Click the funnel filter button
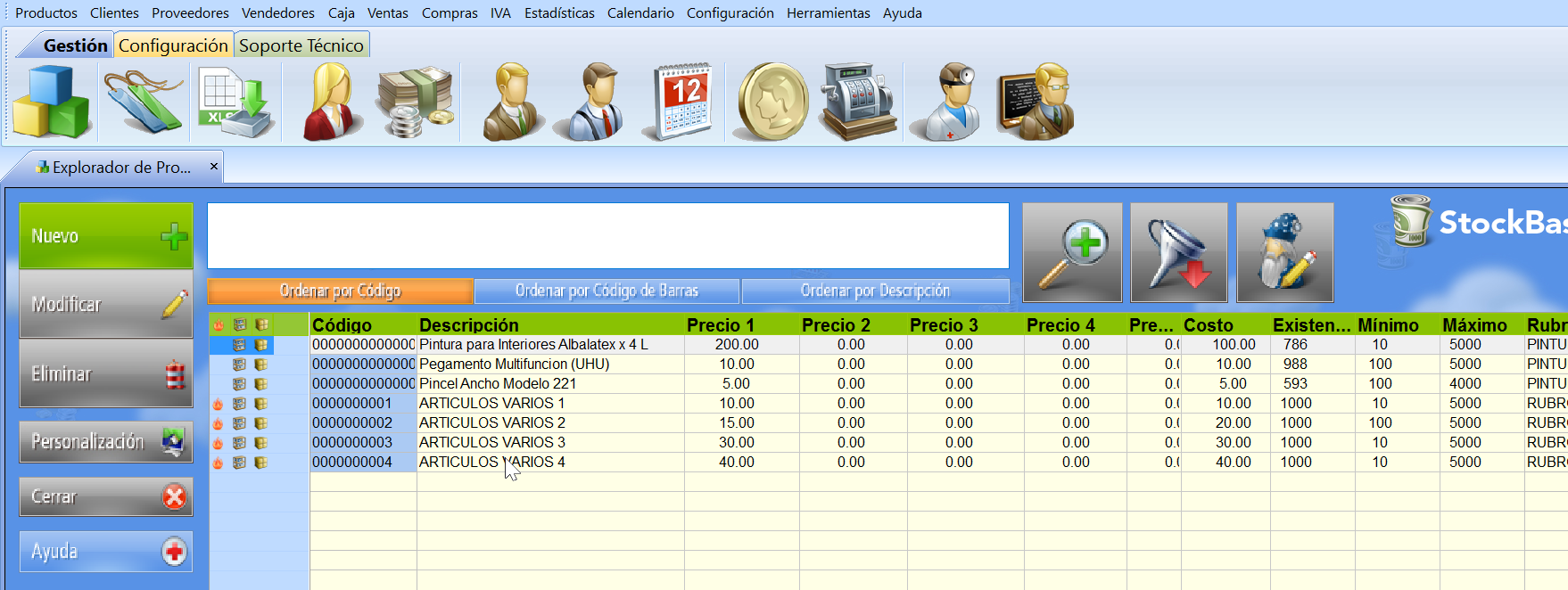 click(x=1179, y=252)
